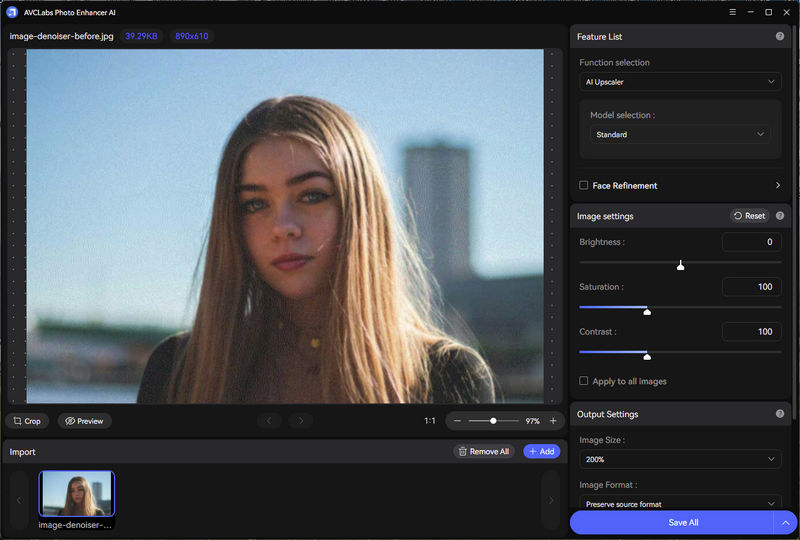Expand Face Refinement options chevron
The image size is (800, 540).
point(778,185)
